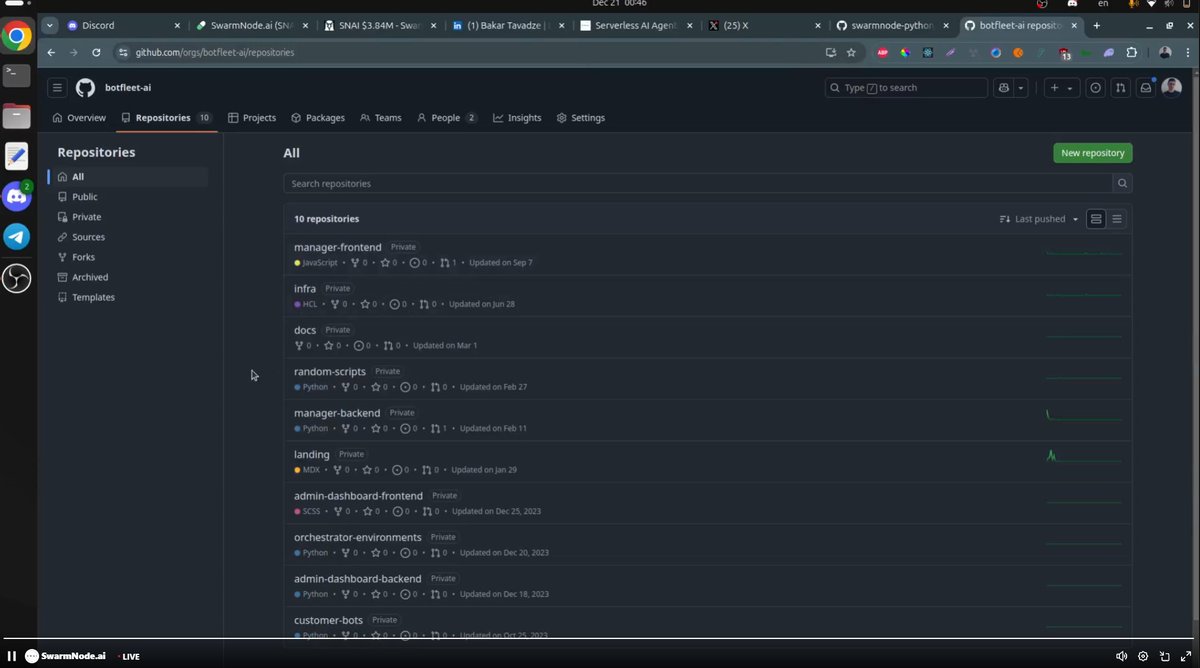The image size is (1200, 668).
Task: Open the Create new plus dropdown
Action: point(1060,88)
